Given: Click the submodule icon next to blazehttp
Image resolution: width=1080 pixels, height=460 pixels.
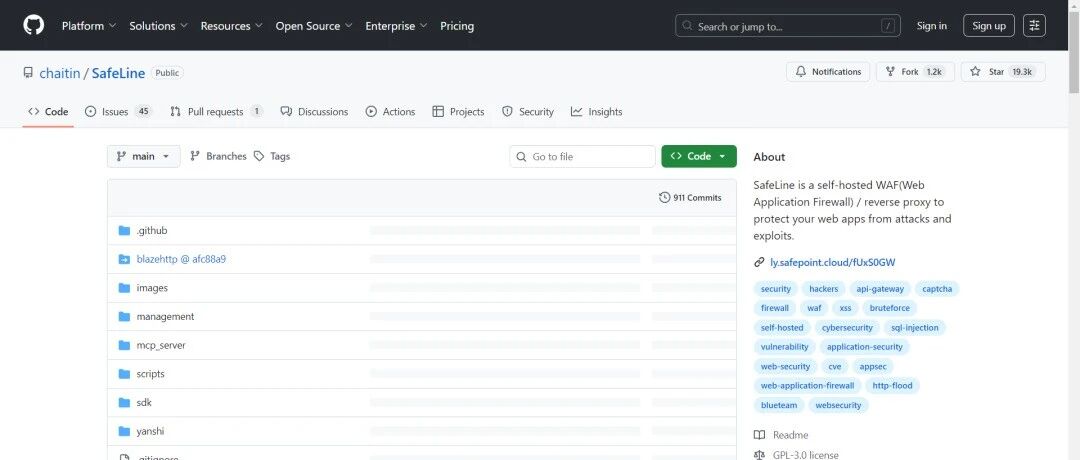Looking at the screenshot, I should click(x=124, y=260).
